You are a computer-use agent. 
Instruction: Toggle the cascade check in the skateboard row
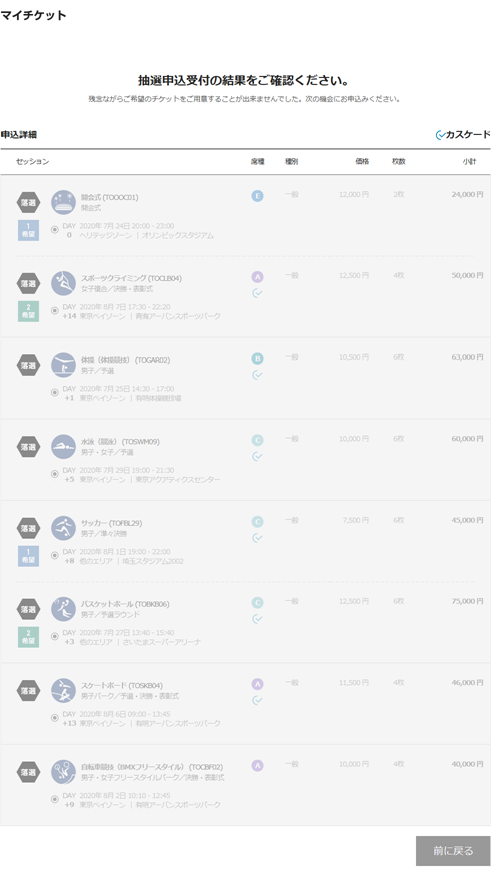pos(257,700)
